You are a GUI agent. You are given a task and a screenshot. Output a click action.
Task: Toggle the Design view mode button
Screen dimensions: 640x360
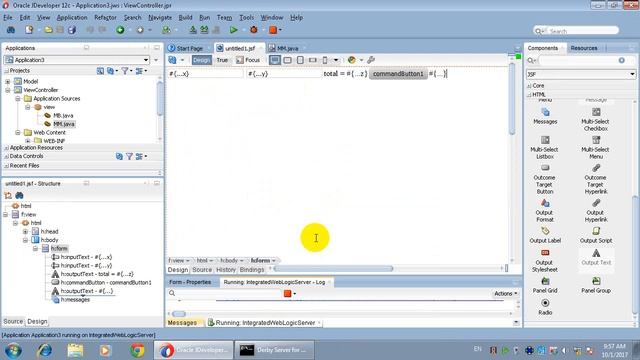pos(202,60)
